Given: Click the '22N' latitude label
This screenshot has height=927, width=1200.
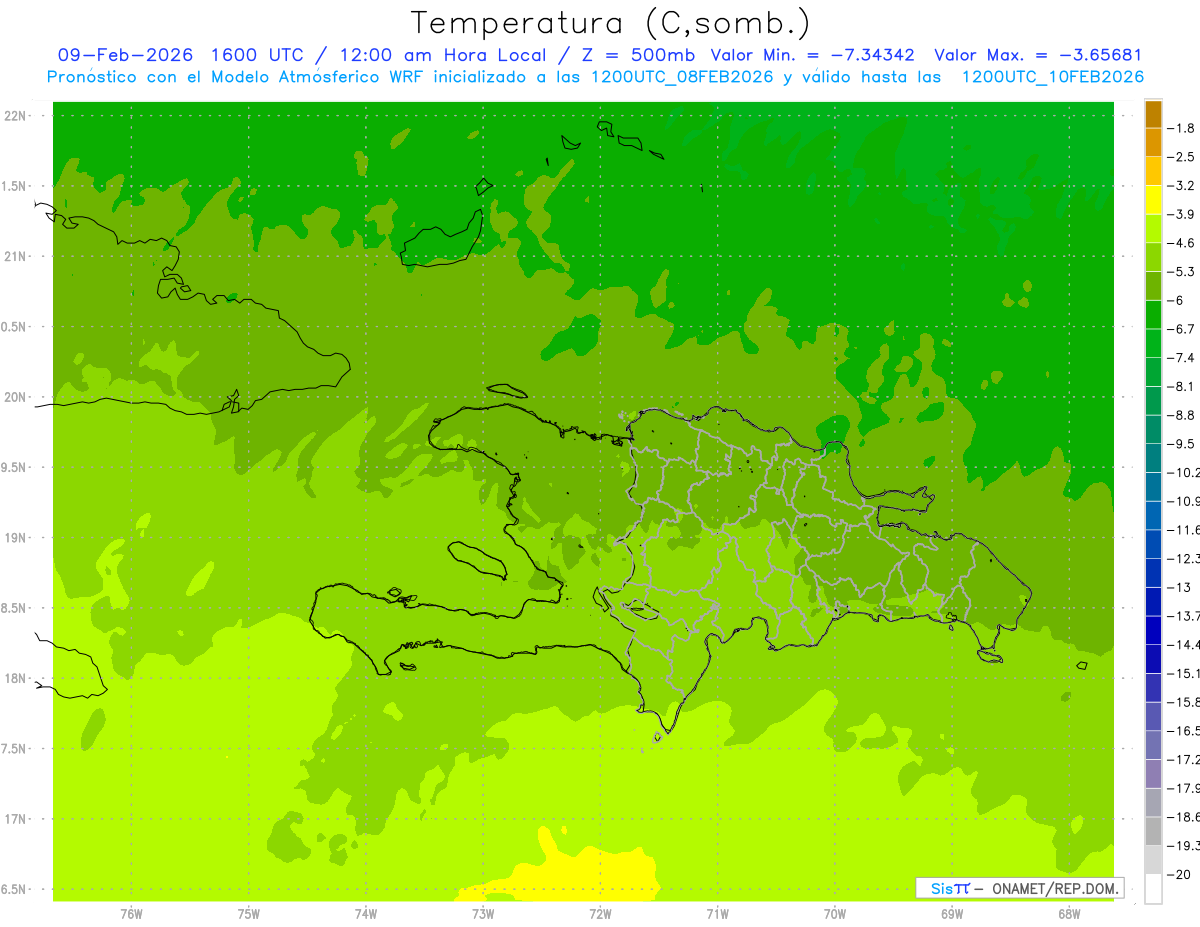Looking at the screenshot, I should click(x=15, y=116).
